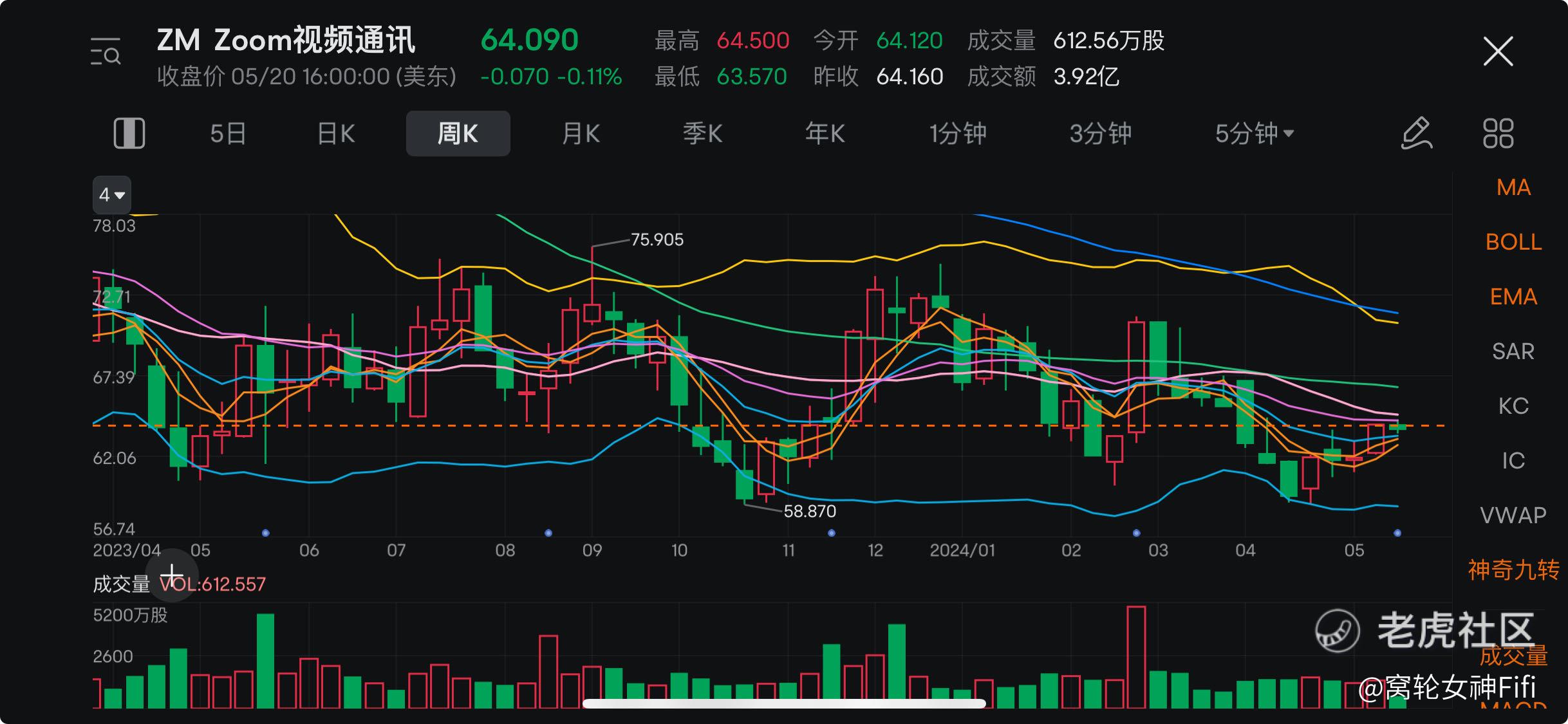This screenshot has height=724, width=1568.
Task: Expand the 5分钟 interval dropdown
Action: coord(1254,134)
